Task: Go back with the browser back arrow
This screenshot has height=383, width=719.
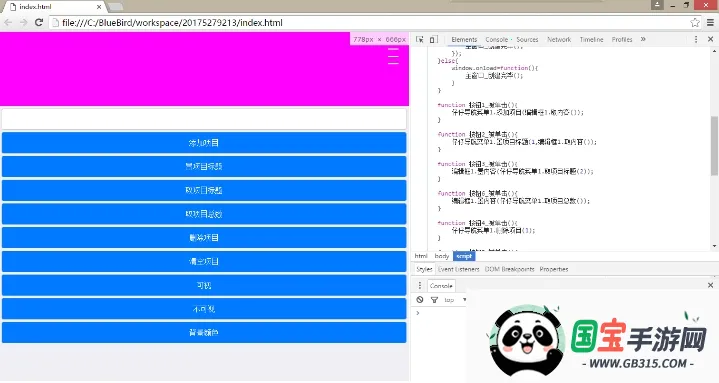Action: pos(8,22)
